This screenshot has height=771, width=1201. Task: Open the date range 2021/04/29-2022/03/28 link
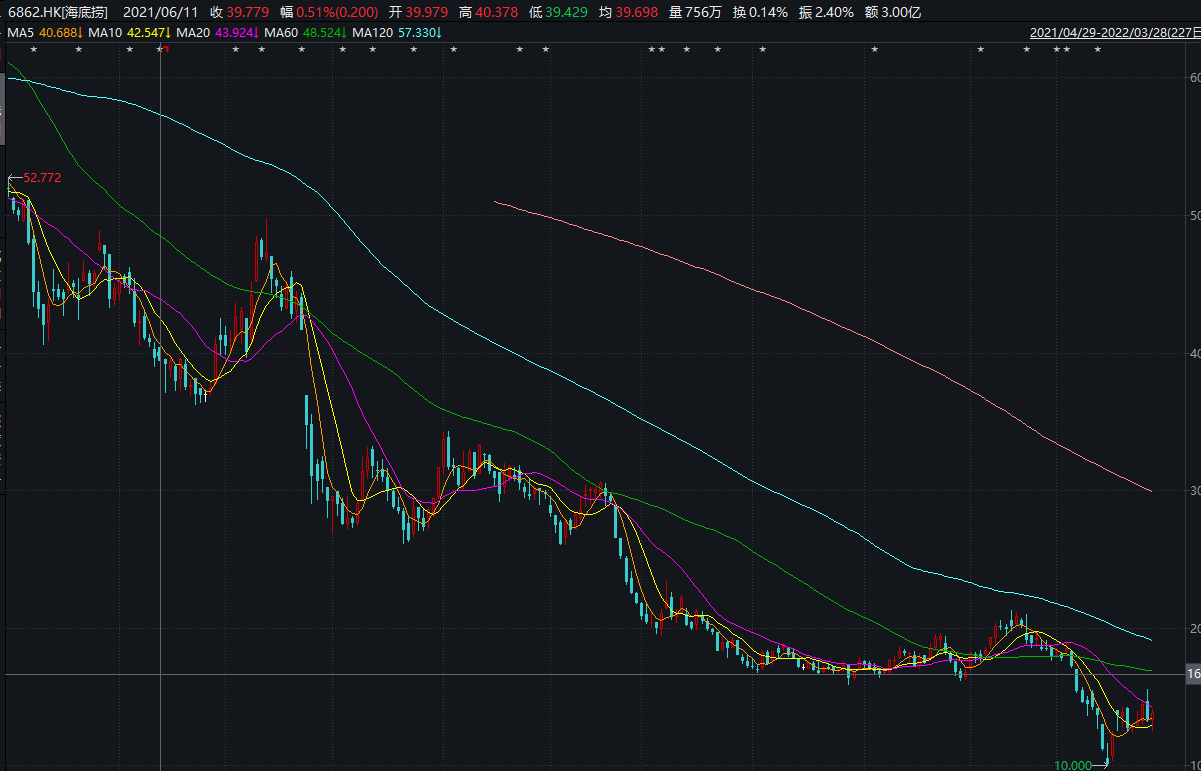(x=1115, y=33)
